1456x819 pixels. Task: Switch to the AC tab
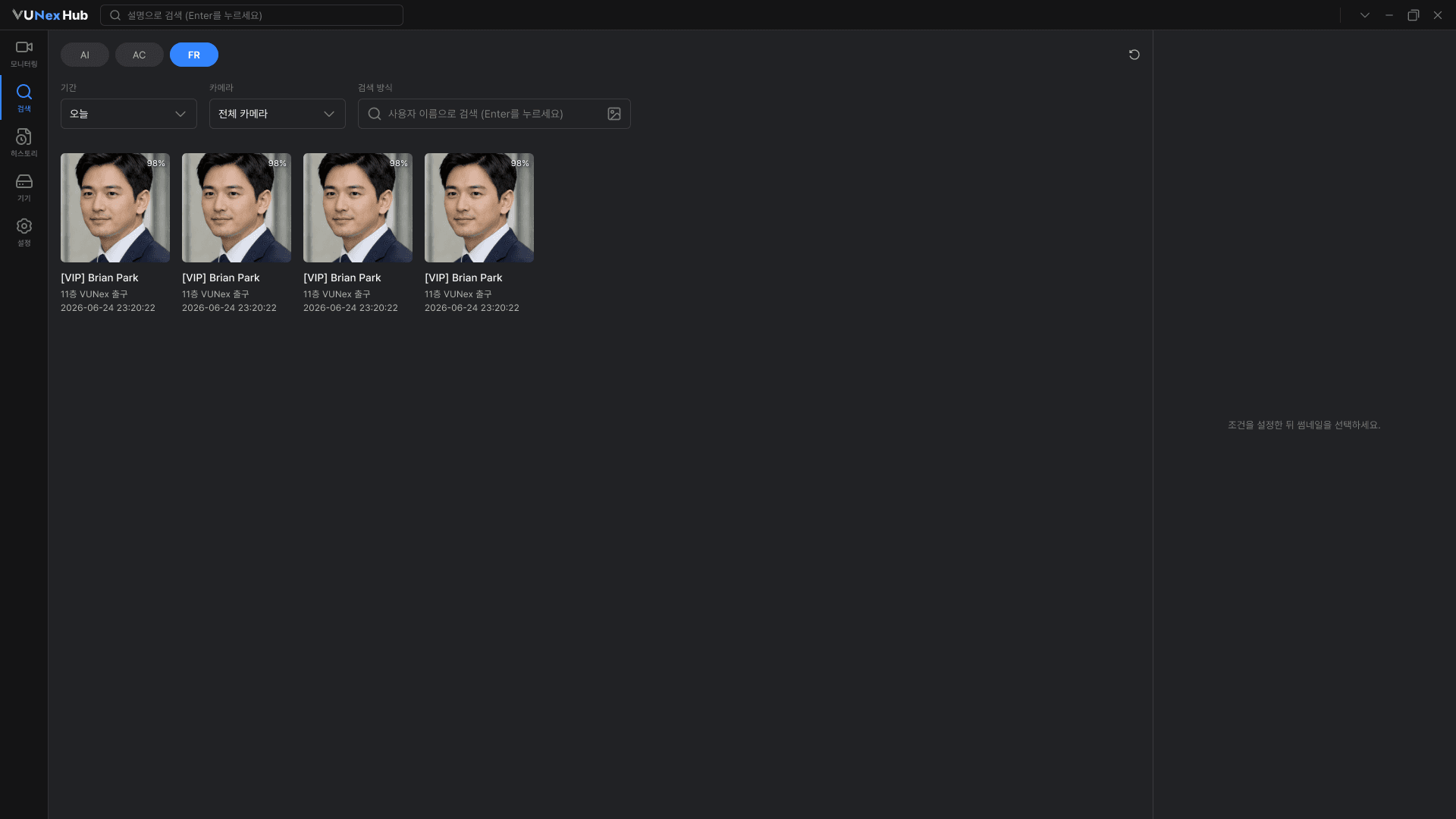tap(140, 55)
